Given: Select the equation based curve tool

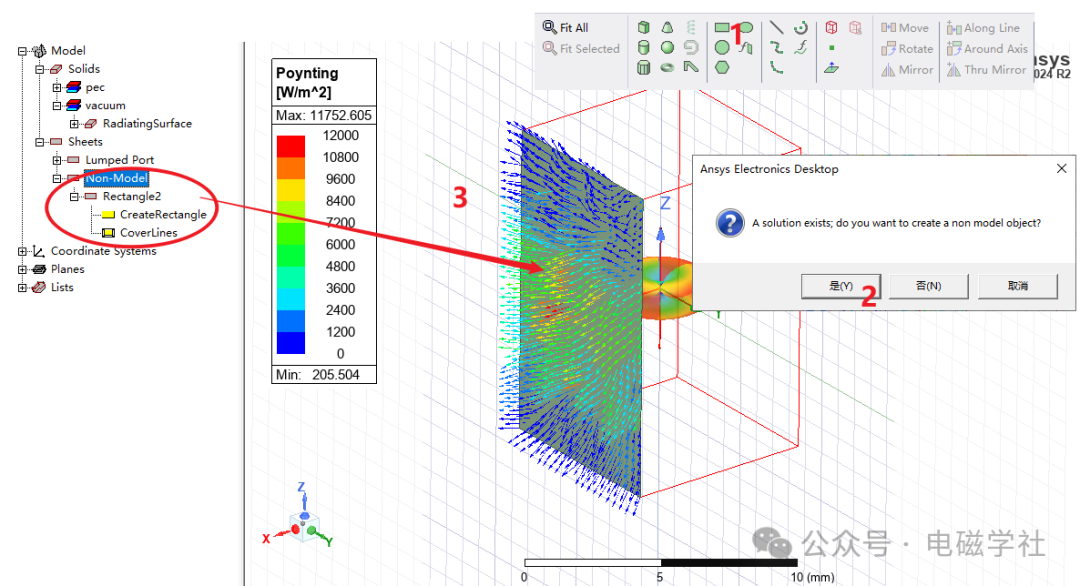Looking at the screenshot, I should (x=800, y=48).
